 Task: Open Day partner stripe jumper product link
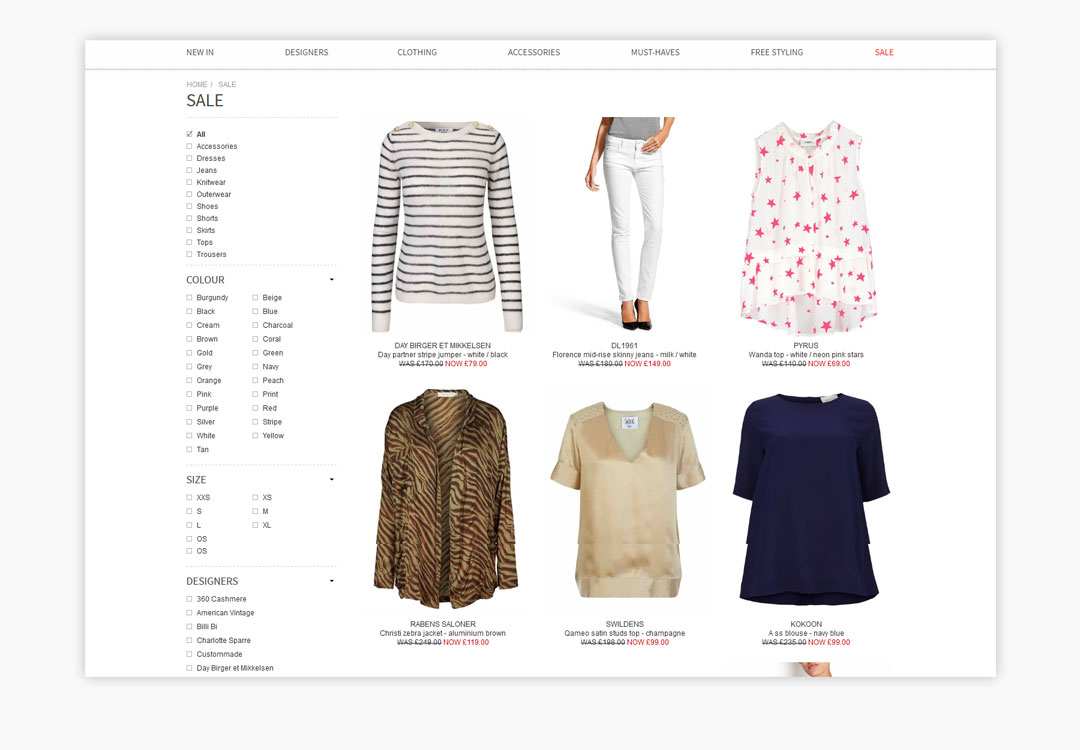[x=443, y=355]
